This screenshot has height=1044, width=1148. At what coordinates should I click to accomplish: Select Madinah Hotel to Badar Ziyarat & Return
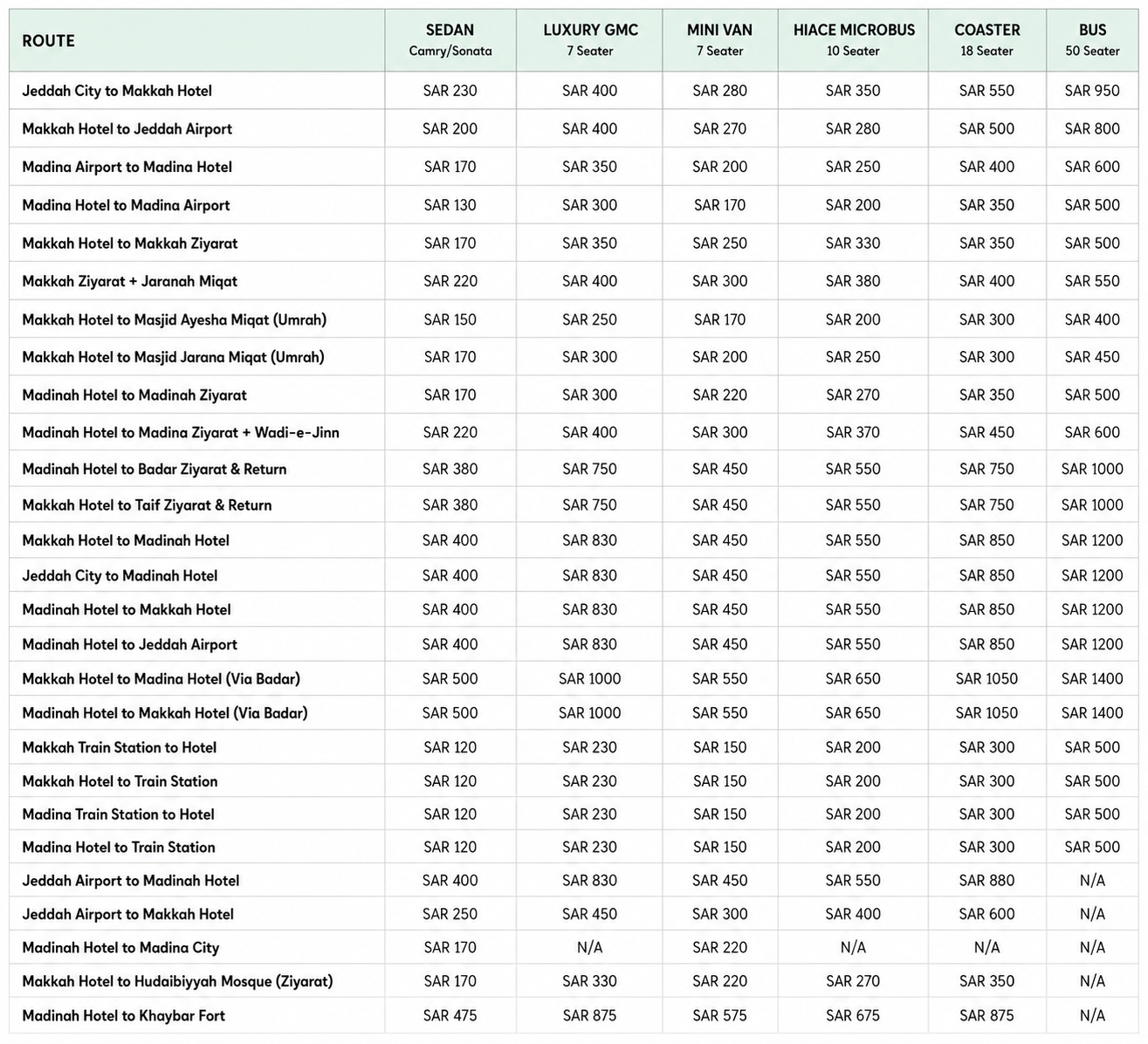(x=155, y=469)
